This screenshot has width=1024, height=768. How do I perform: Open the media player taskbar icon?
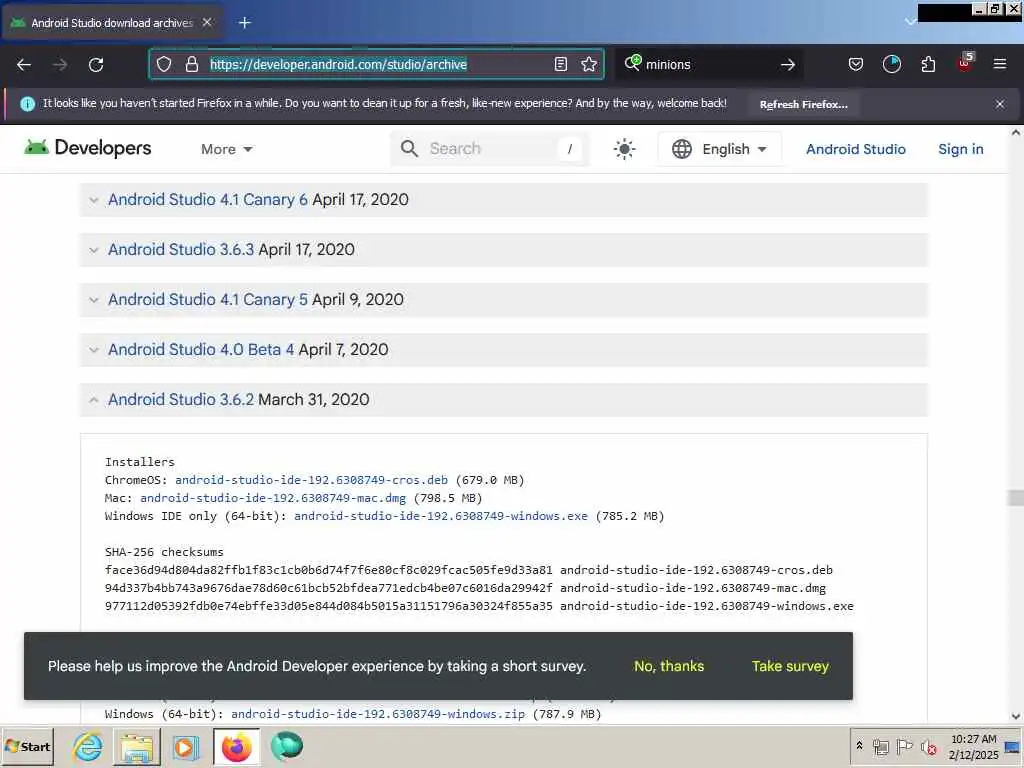coord(185,746)
